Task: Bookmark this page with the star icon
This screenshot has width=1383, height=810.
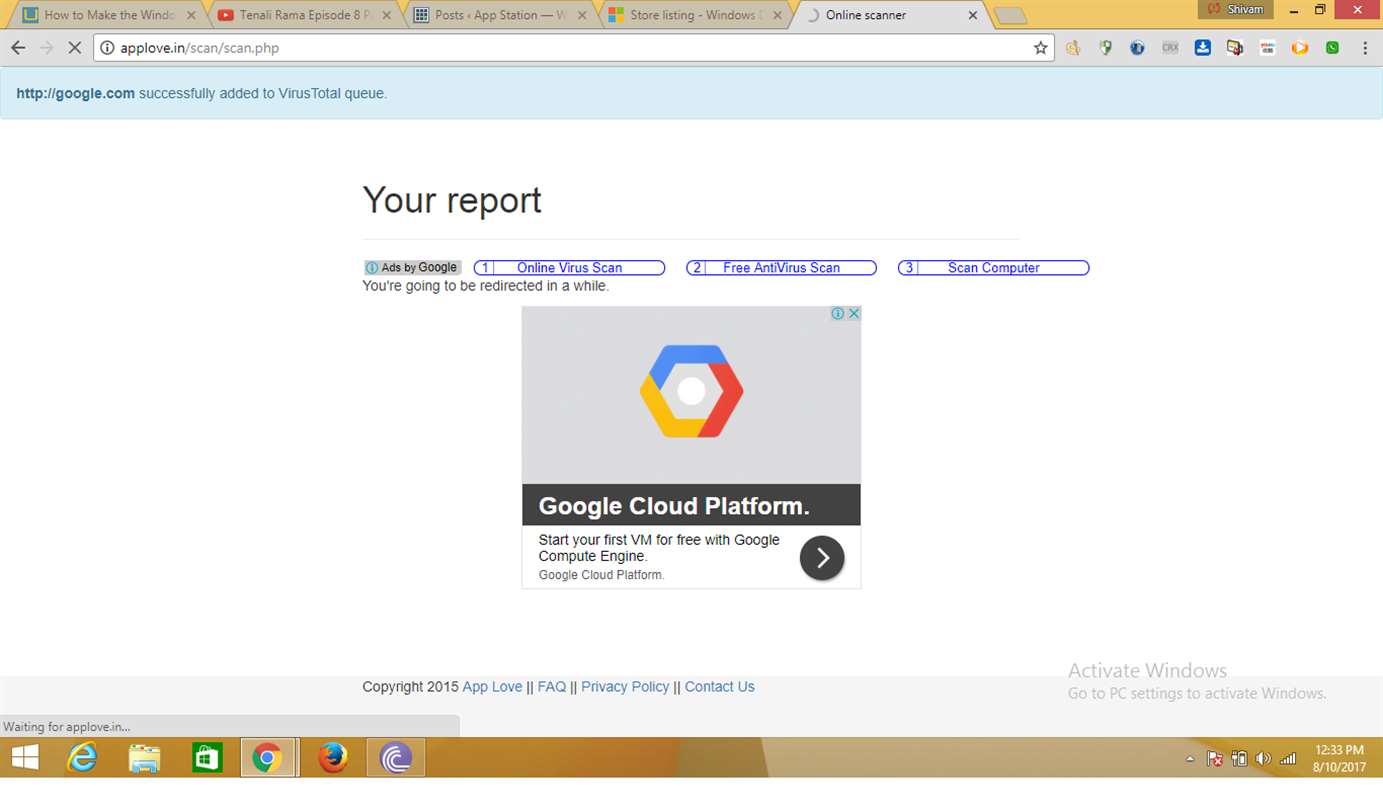Action: (x=1041, y=48)
